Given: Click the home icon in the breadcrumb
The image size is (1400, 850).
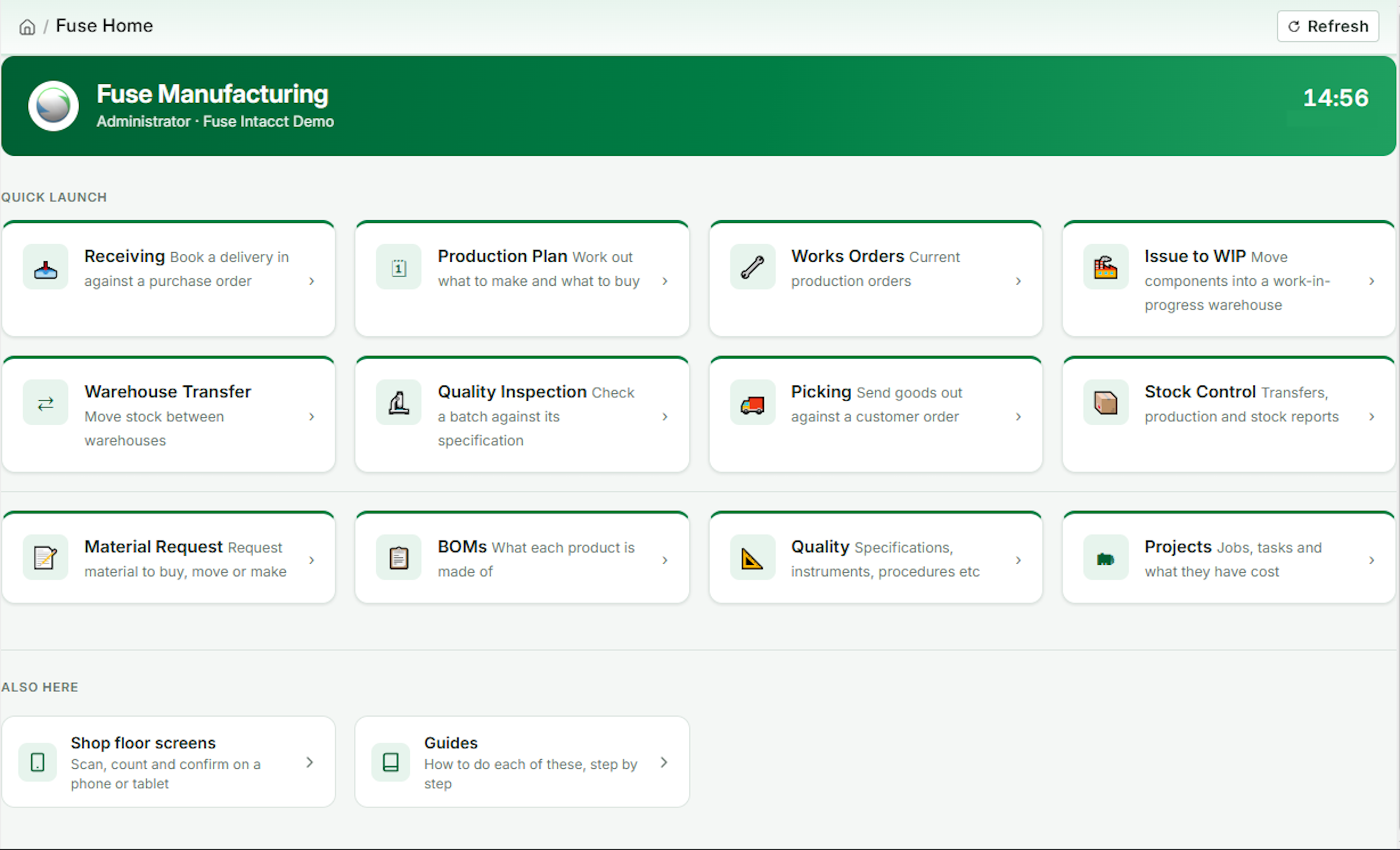Looking at the screenshot, I should coord(27,27).
